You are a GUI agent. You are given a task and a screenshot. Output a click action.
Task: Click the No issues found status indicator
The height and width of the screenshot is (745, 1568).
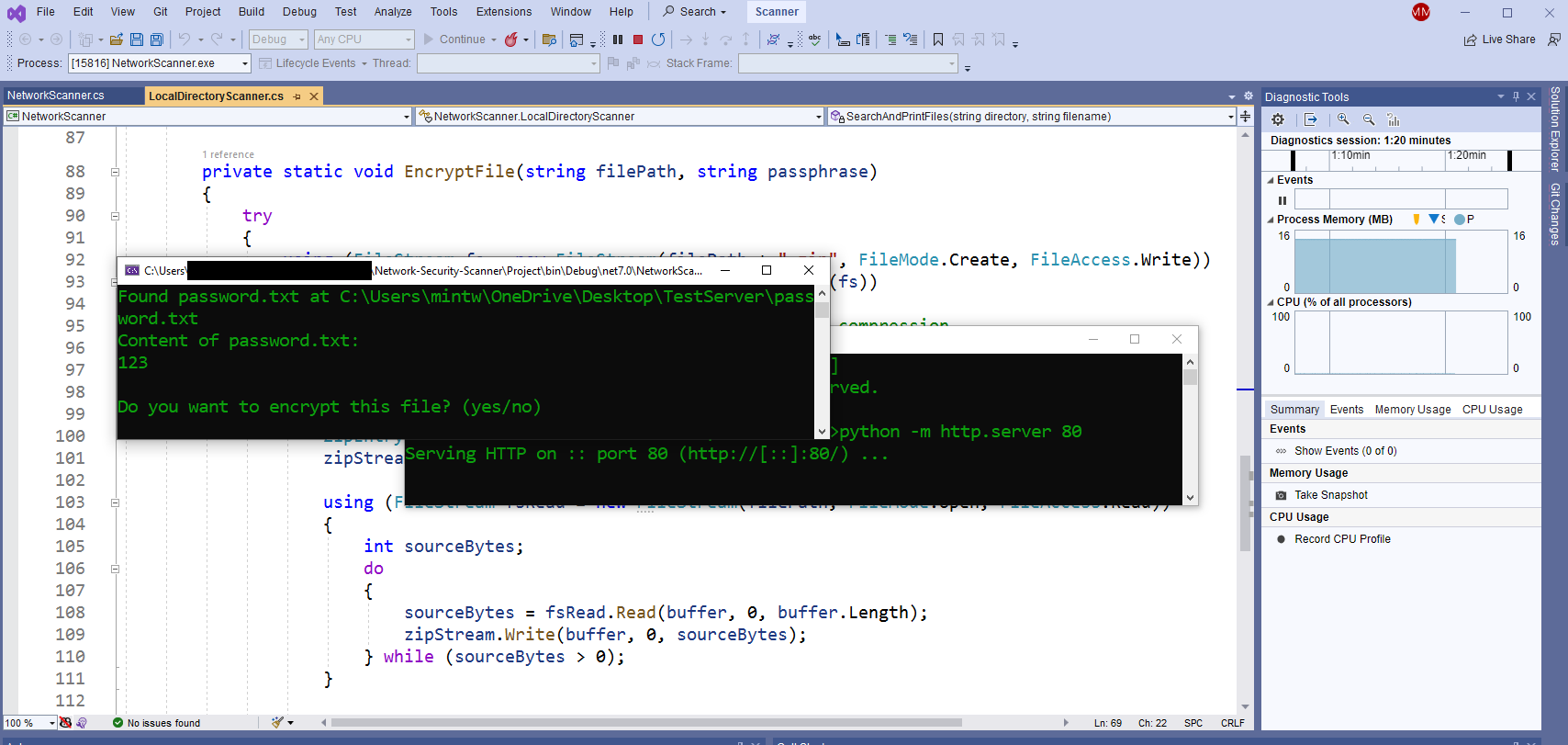point(156,723)
